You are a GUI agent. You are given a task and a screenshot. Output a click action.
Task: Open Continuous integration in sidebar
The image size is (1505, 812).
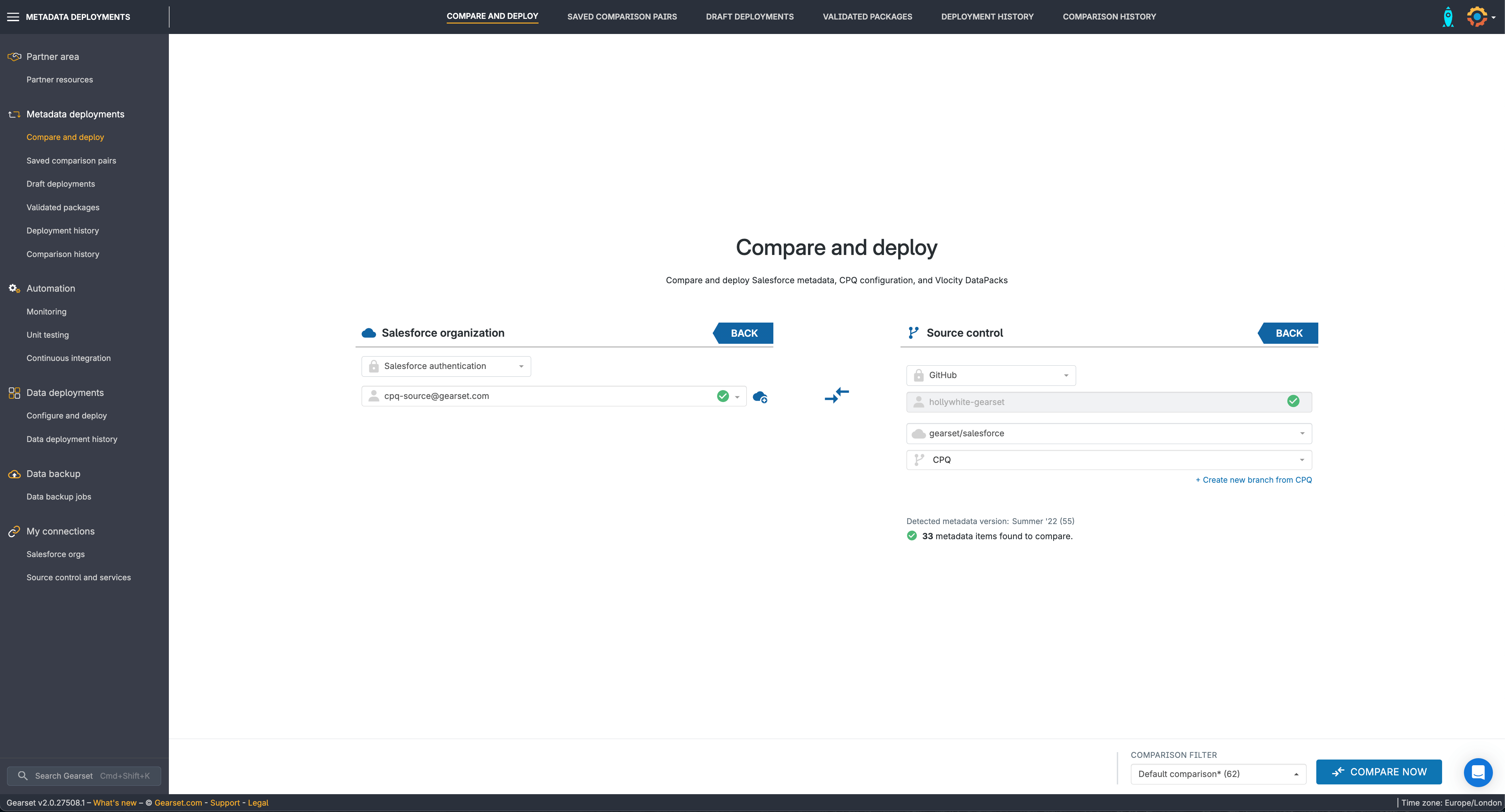click(68, 358)
